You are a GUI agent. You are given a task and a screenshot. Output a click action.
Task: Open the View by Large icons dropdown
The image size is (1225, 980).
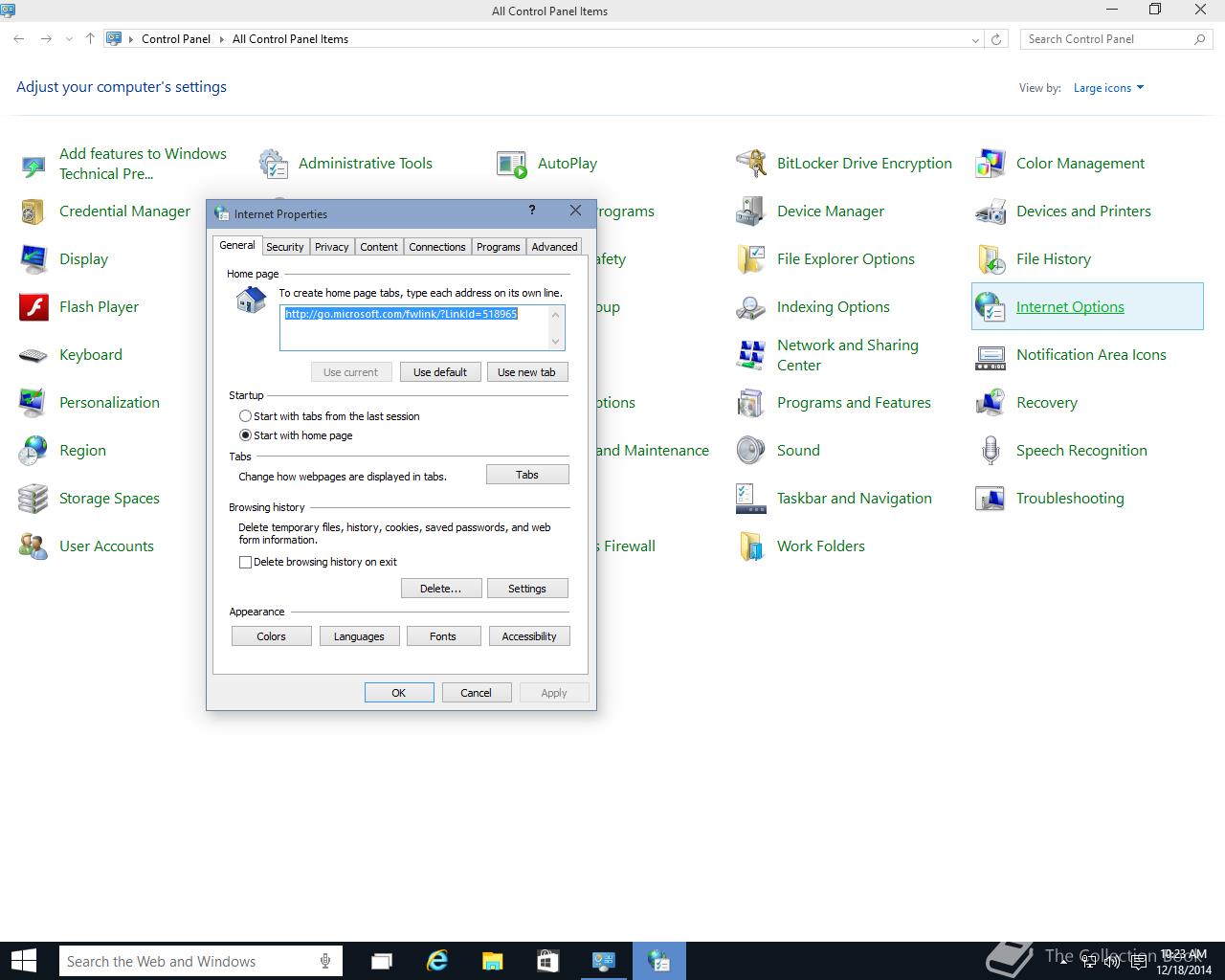[x=1108, y=88]
